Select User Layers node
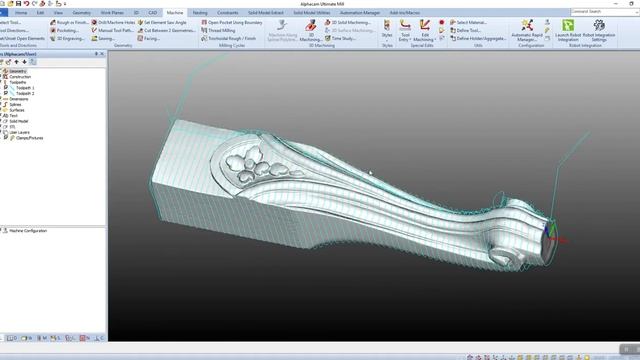This screenshot has height=360, width=640. (x=19, y=132)
